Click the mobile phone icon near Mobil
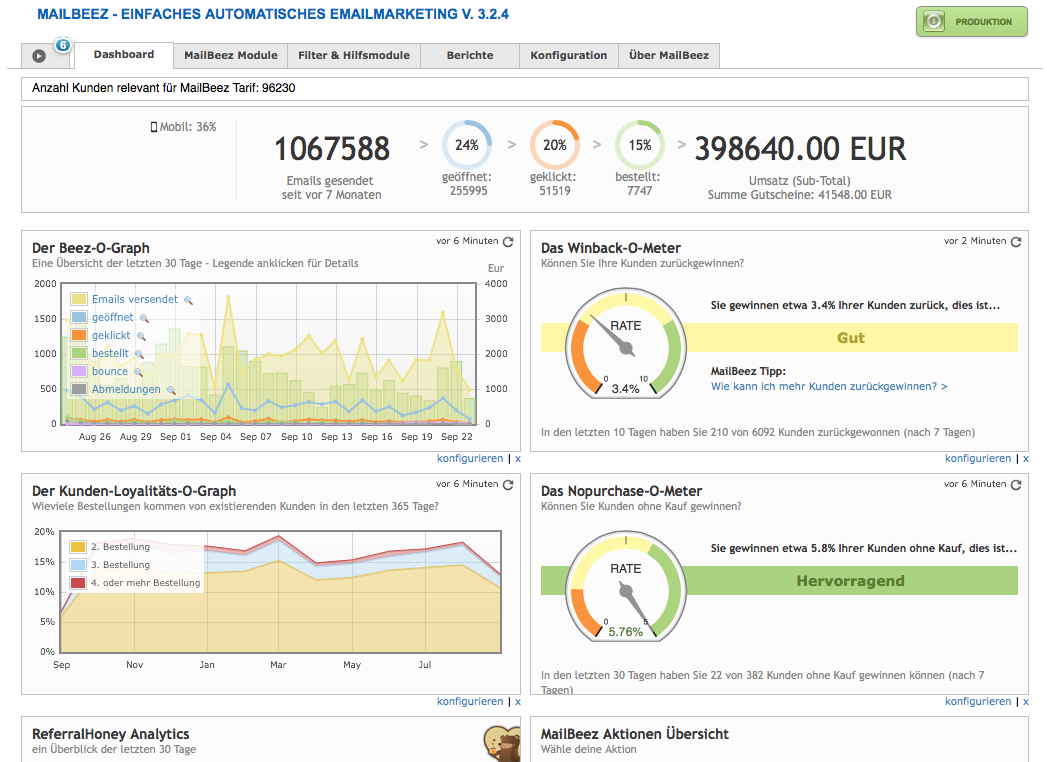 tap(154, 127)
